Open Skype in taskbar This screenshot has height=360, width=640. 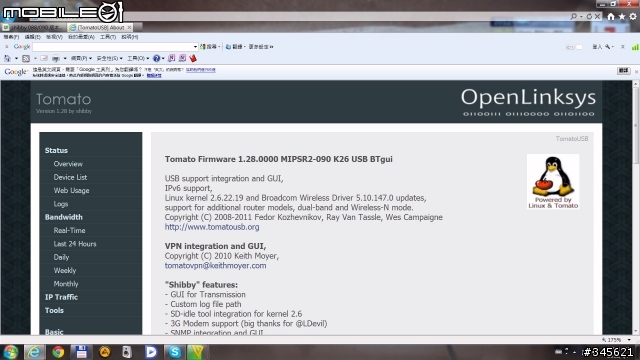tap(175, 352)
